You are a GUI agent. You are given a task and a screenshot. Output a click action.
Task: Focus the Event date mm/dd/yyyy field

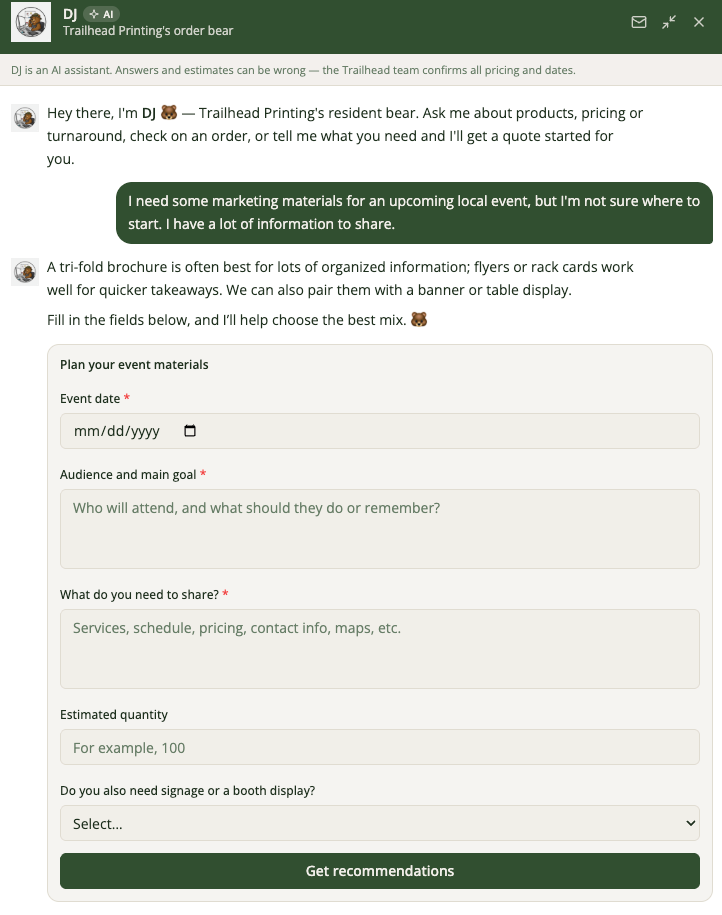pos(379,431)
